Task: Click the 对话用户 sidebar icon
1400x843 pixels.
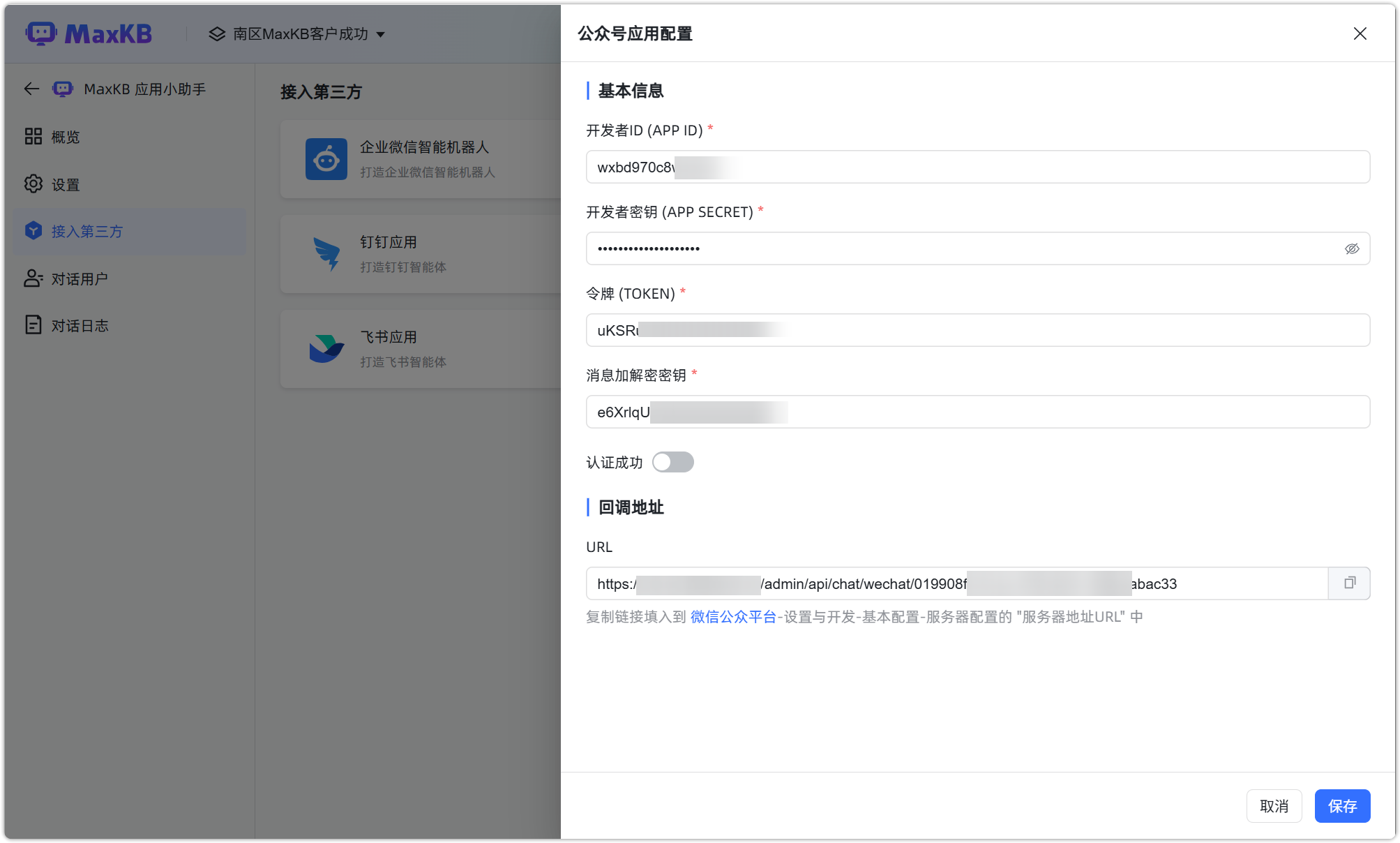Action: point(33,278)
